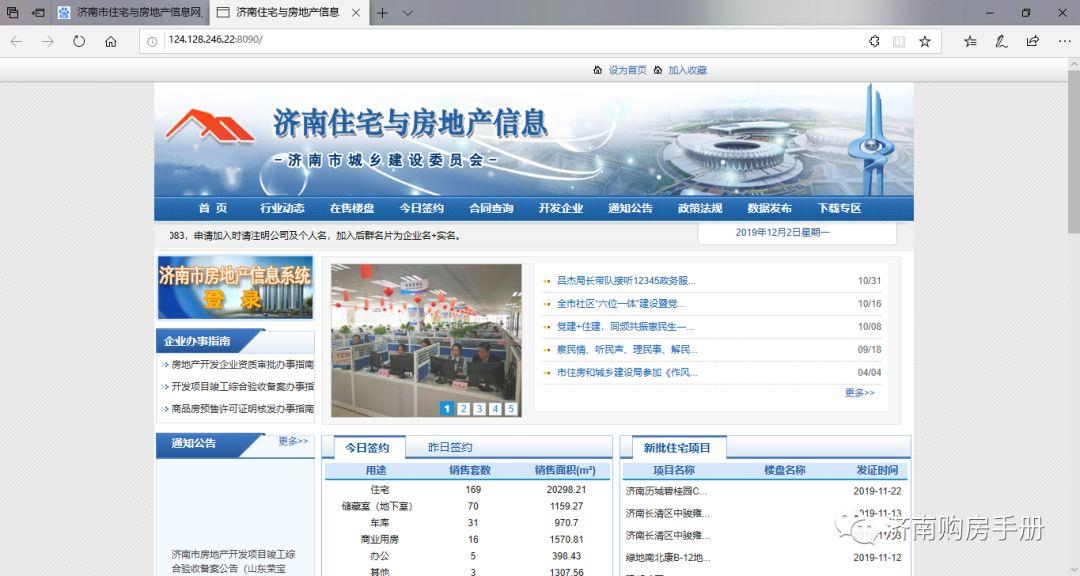This screenshot has height=576, width=1080.
Task: Open the 合同查询 navigation menu item
Action: click(x=491, y=208)
